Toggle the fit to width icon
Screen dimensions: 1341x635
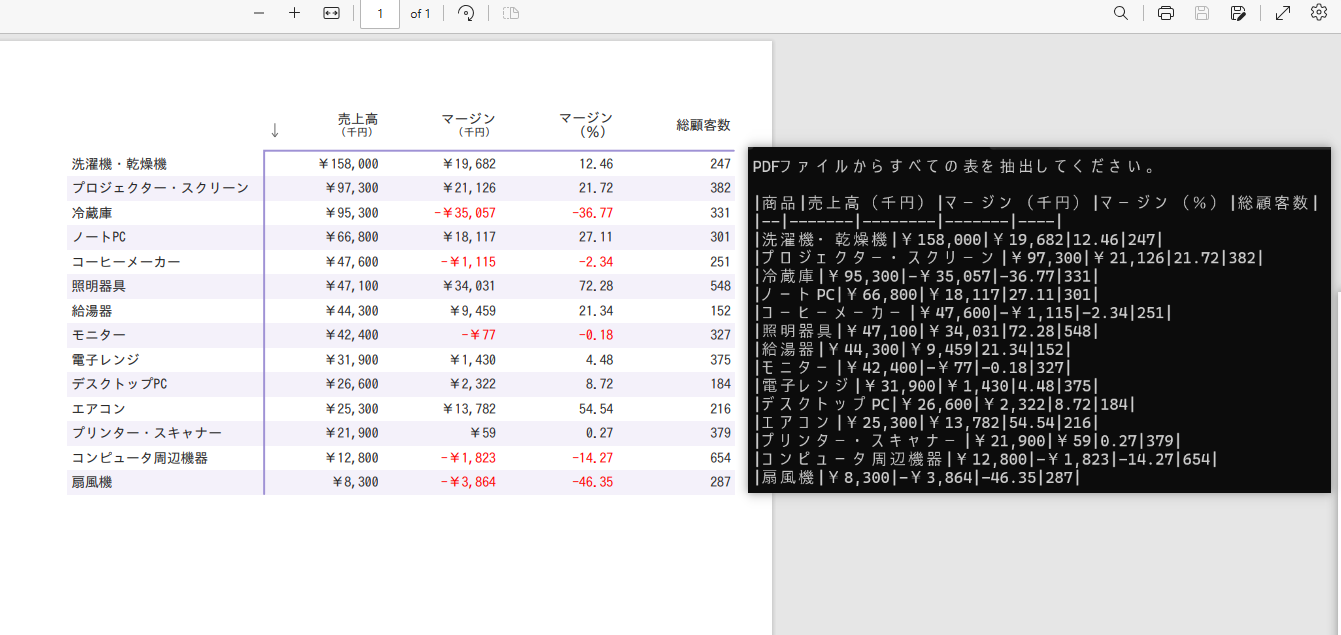(x=332, y=13)
